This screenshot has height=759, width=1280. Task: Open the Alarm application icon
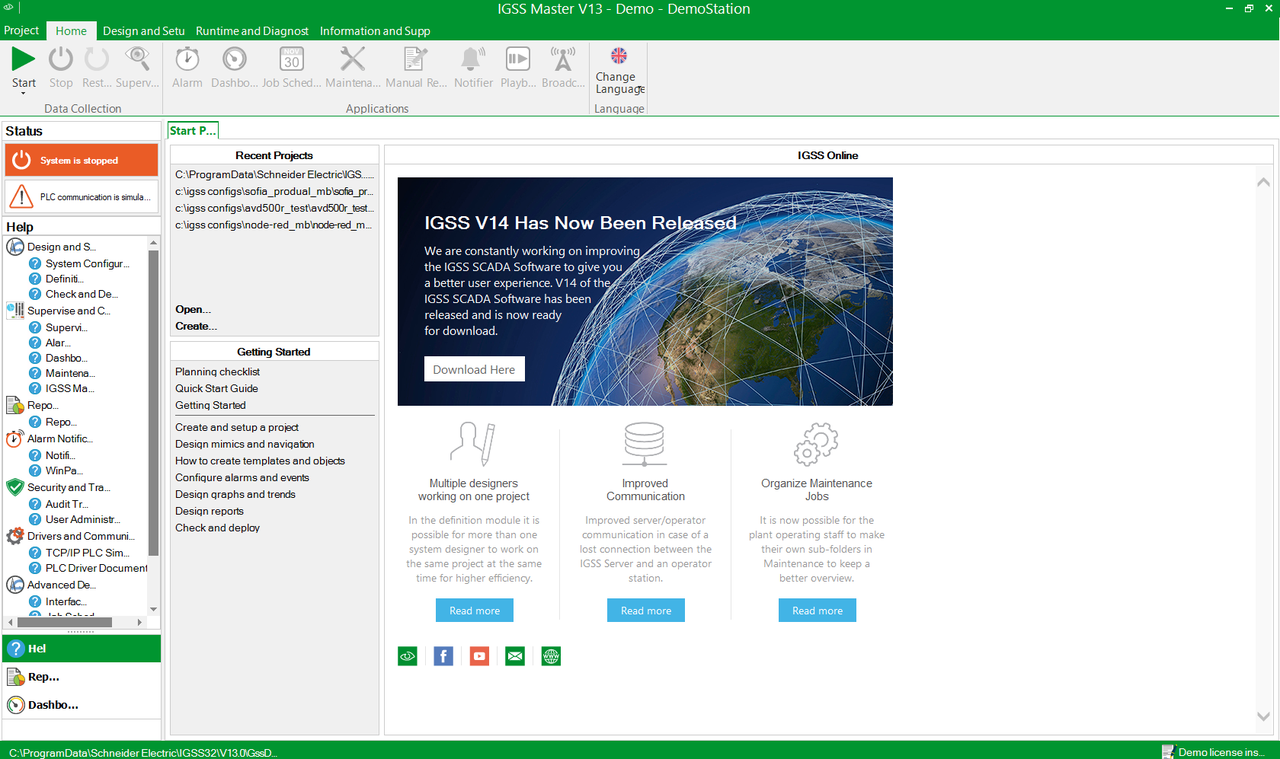(x=187, y=59)
